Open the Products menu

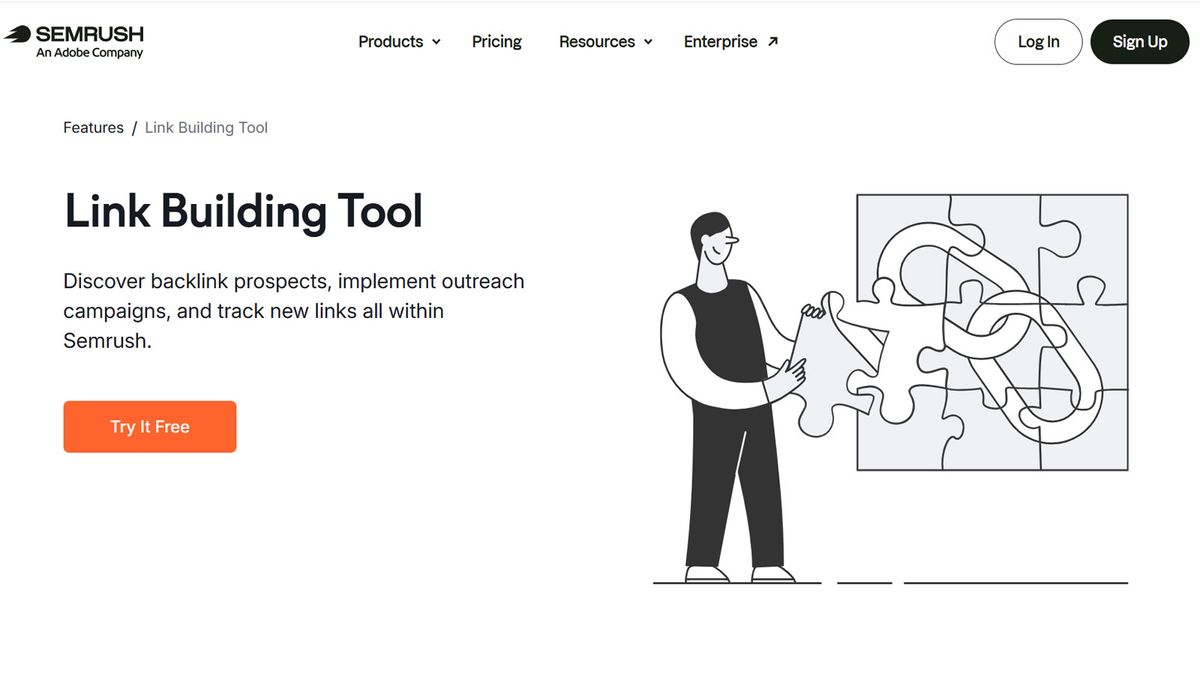point(399,42)
